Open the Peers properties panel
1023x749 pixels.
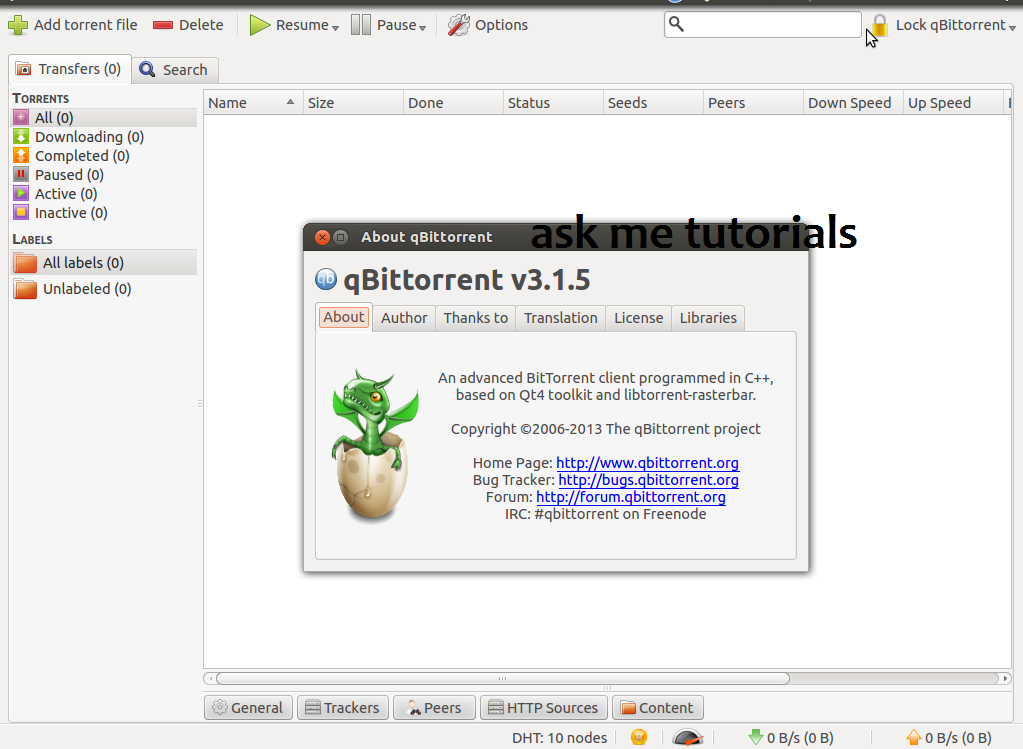coord(434,707)
